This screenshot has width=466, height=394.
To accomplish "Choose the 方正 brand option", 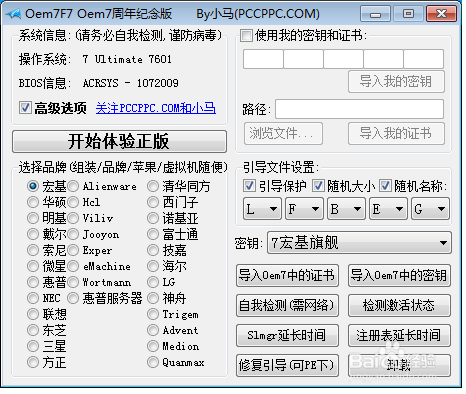I will coord(33,362).
